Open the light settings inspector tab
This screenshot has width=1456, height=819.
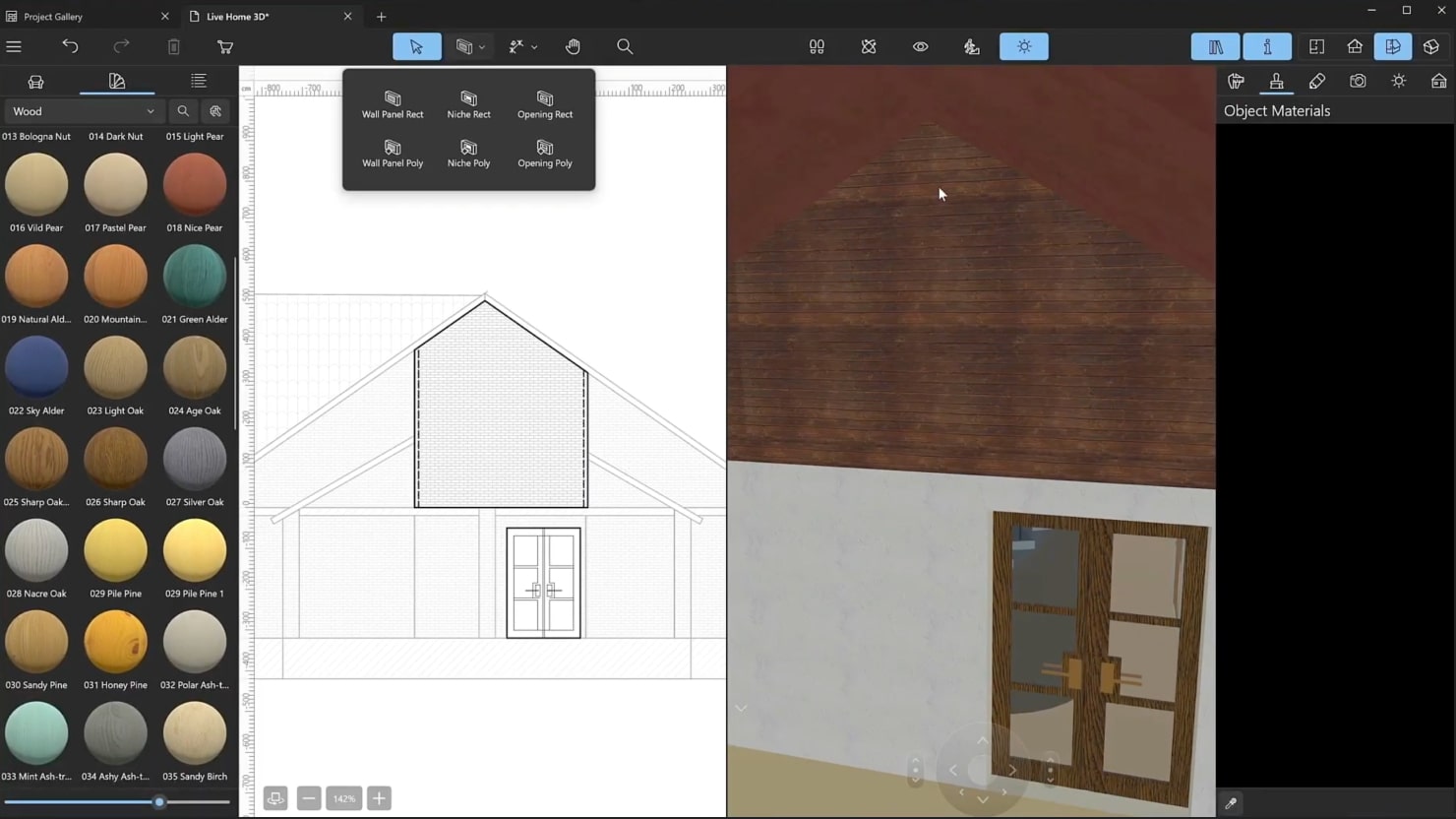click(1398, 82)
